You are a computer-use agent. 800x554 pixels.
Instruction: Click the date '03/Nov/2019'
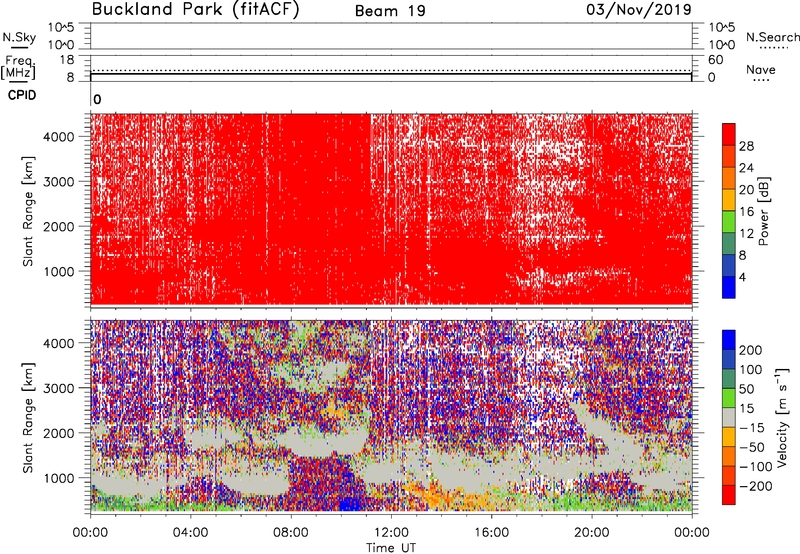click(x=639, y=9)
